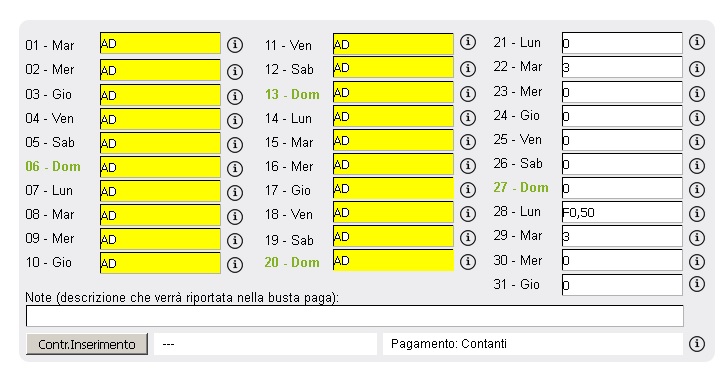Click the yellow AD field for 15 - Mar

[x=393, y=141]
